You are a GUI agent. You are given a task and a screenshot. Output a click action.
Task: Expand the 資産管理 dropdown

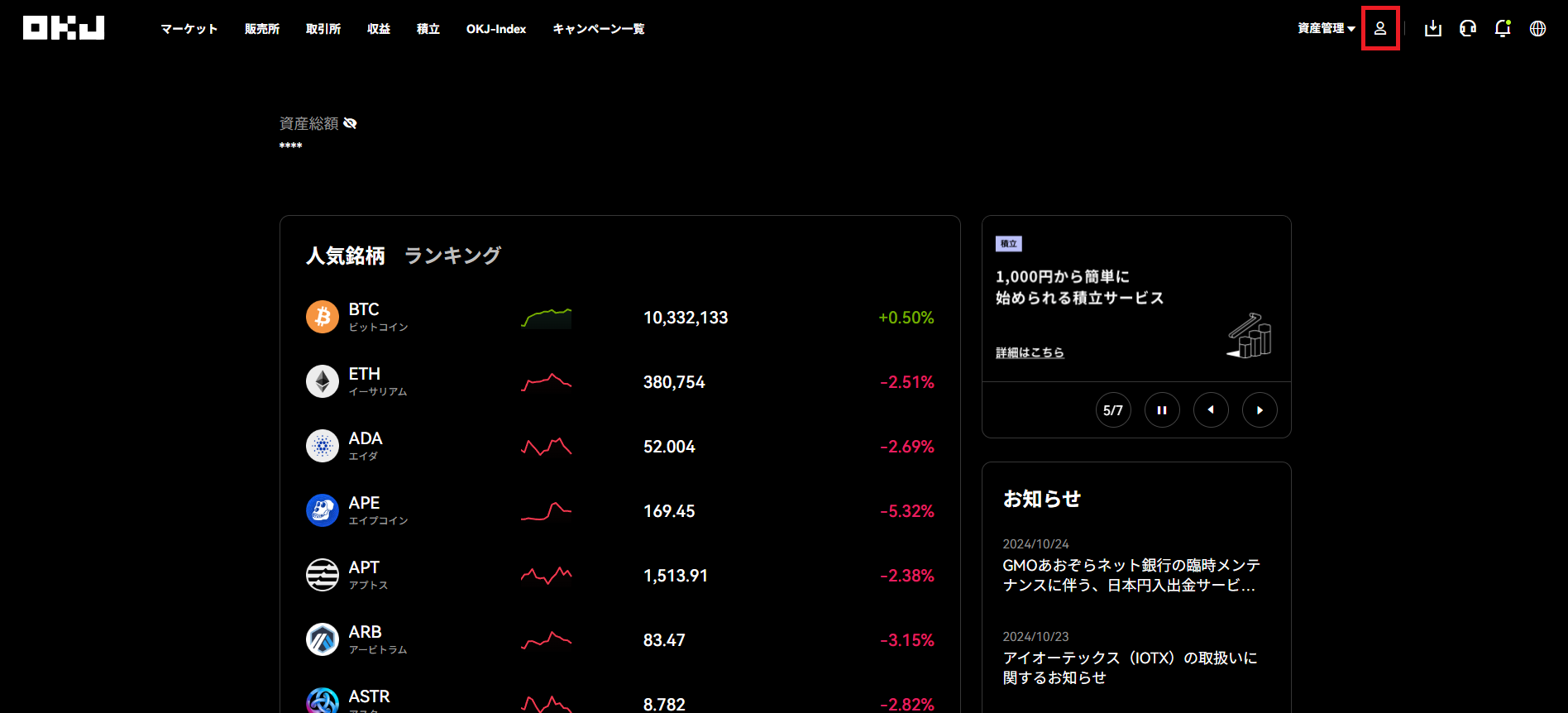coord(1327,28)
